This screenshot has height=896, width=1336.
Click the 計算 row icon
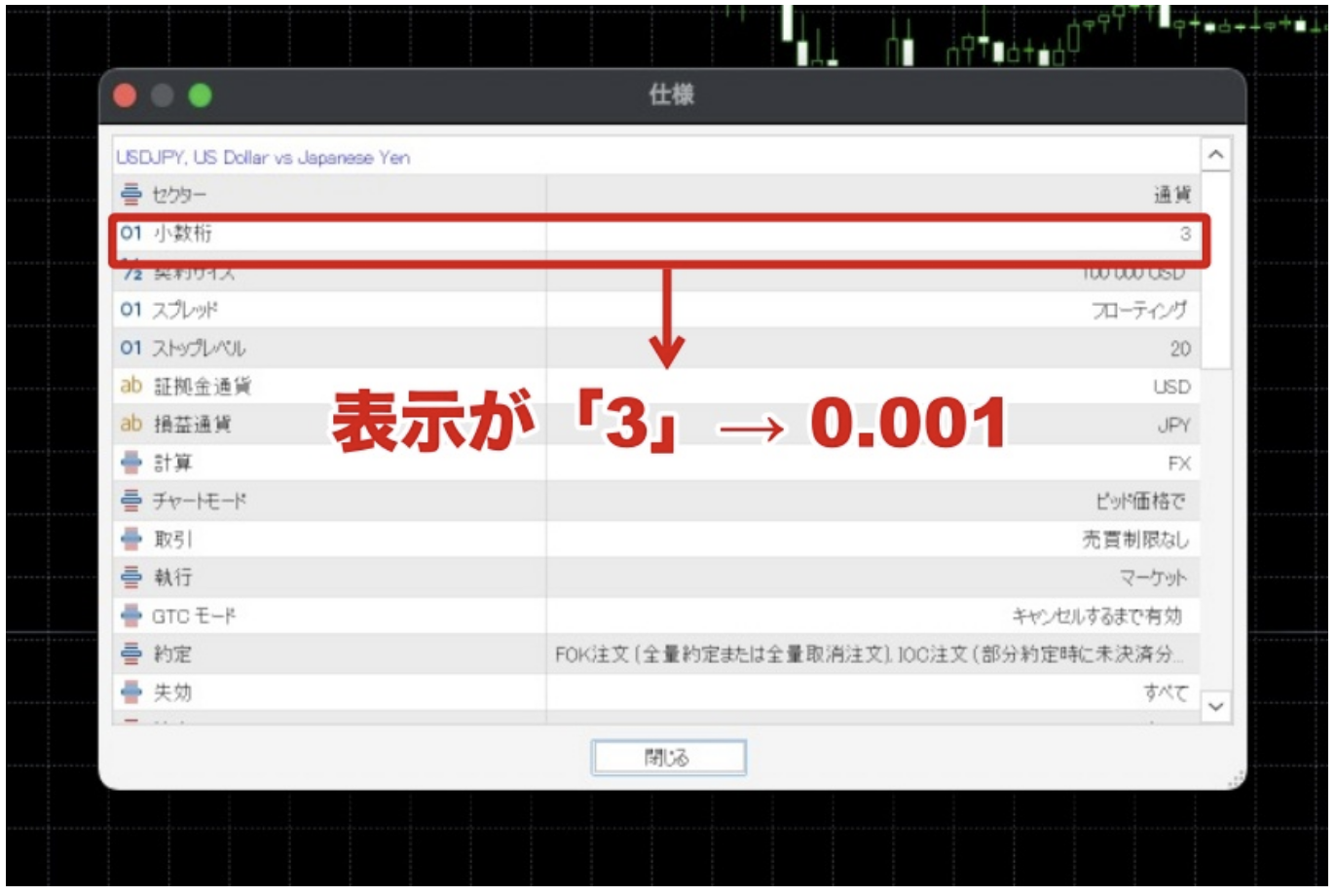click(x=131, y=463)
